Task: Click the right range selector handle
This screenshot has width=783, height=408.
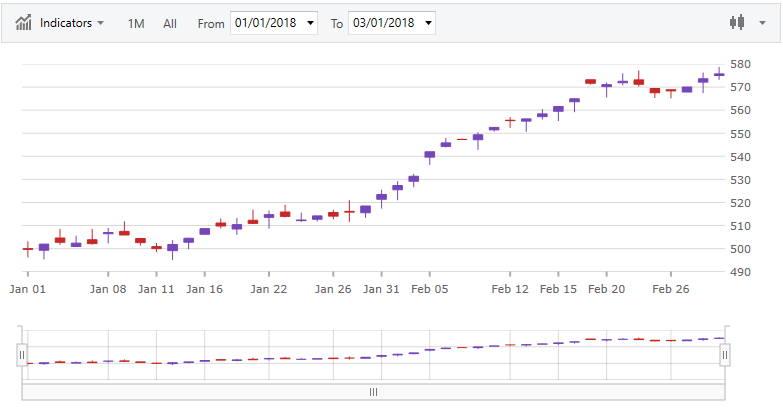Action: pos(725,354)
